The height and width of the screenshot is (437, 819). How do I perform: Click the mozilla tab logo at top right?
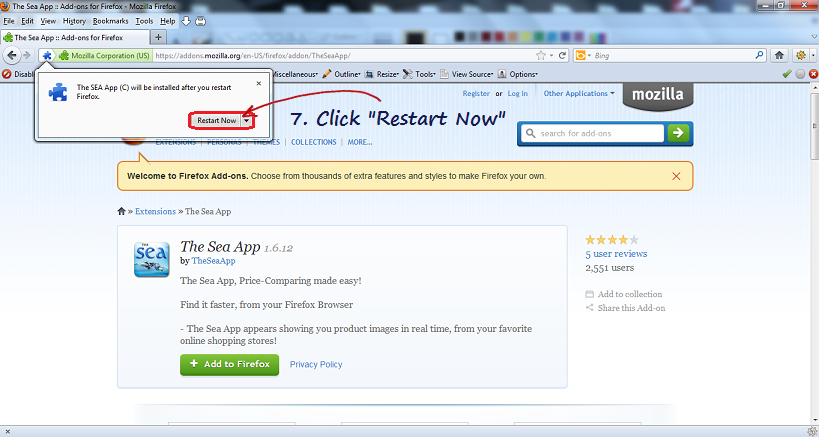tap(658, 96)
